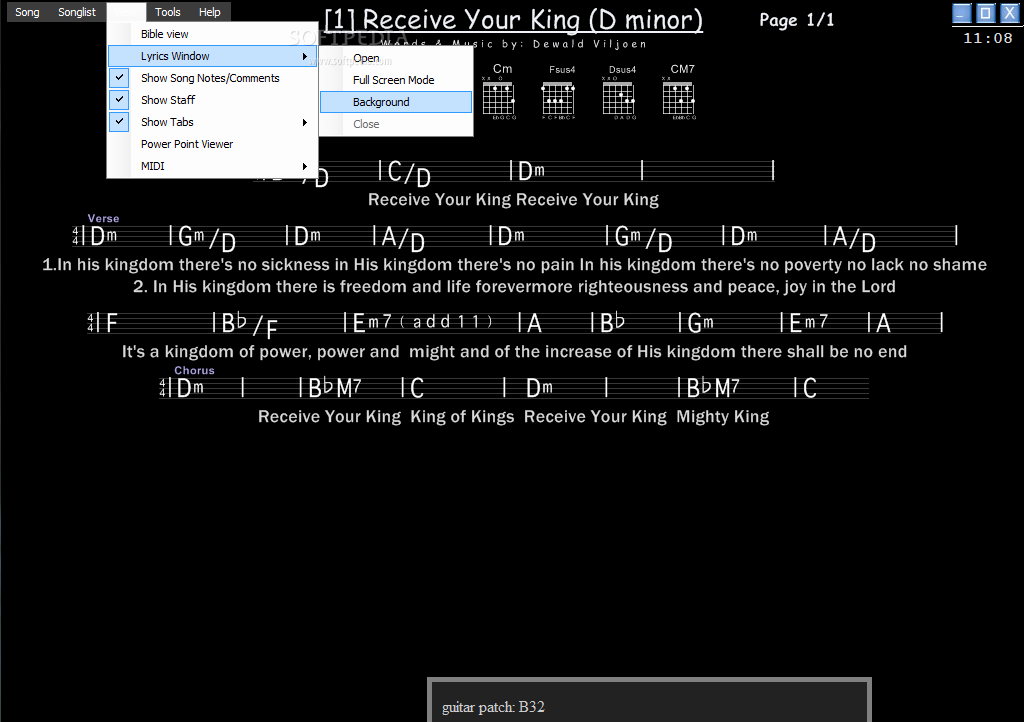Click 'Words & Music by: Dewald Viljoen' credit
Image resolution: width=1024 pixels, height=722 pixels.
(513, 44)
